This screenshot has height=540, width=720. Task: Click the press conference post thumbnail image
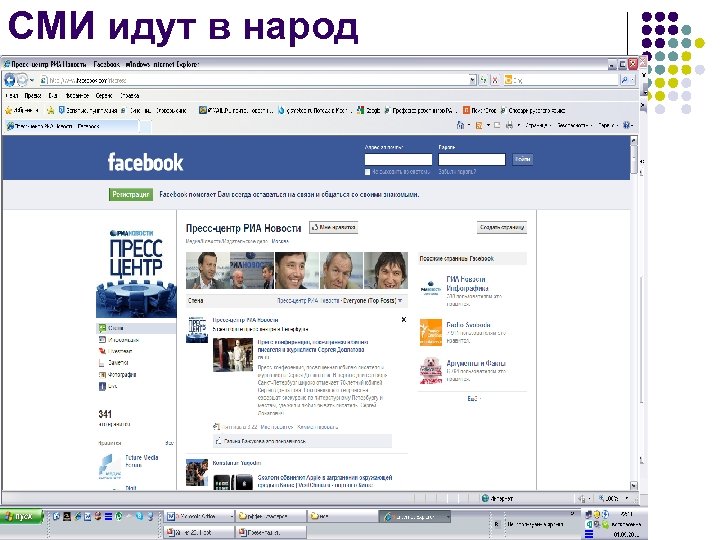point(233,355)
